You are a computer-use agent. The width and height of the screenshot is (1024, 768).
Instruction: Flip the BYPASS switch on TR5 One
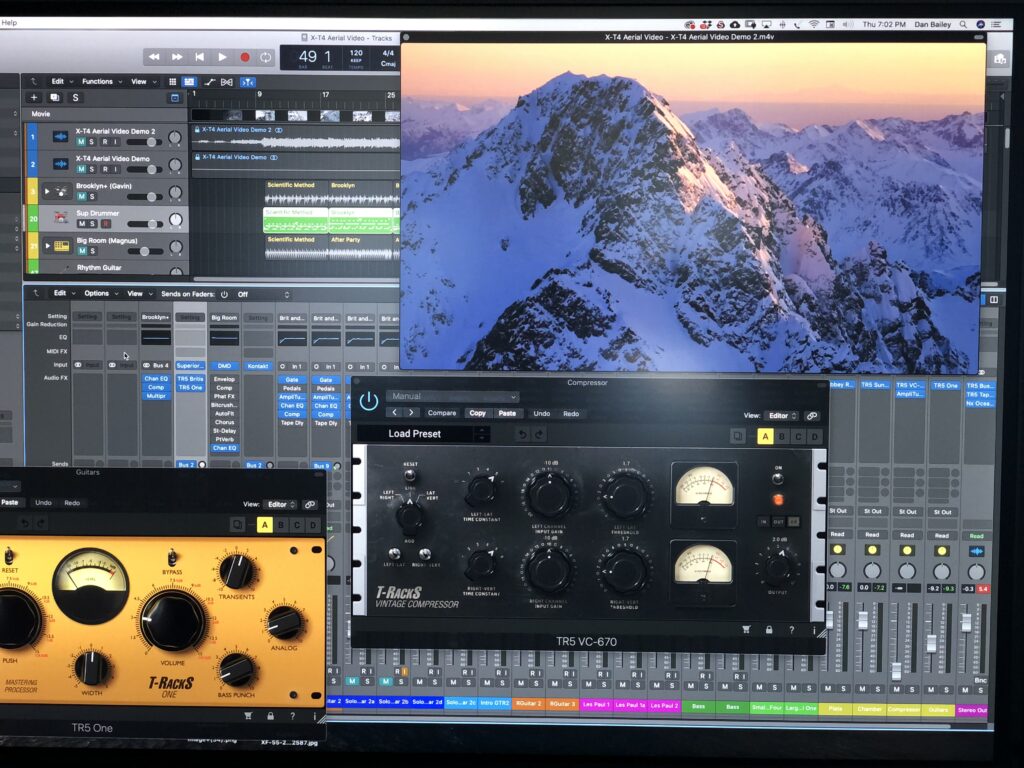pos(172,557)
